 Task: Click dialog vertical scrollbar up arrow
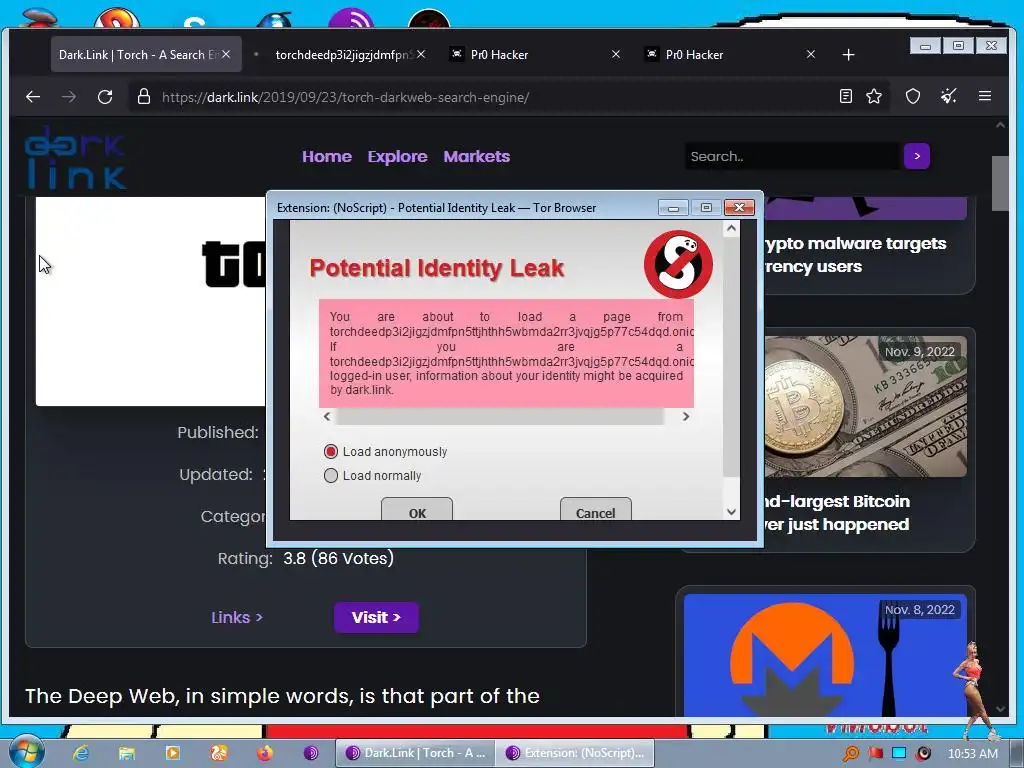click(731, 229)
